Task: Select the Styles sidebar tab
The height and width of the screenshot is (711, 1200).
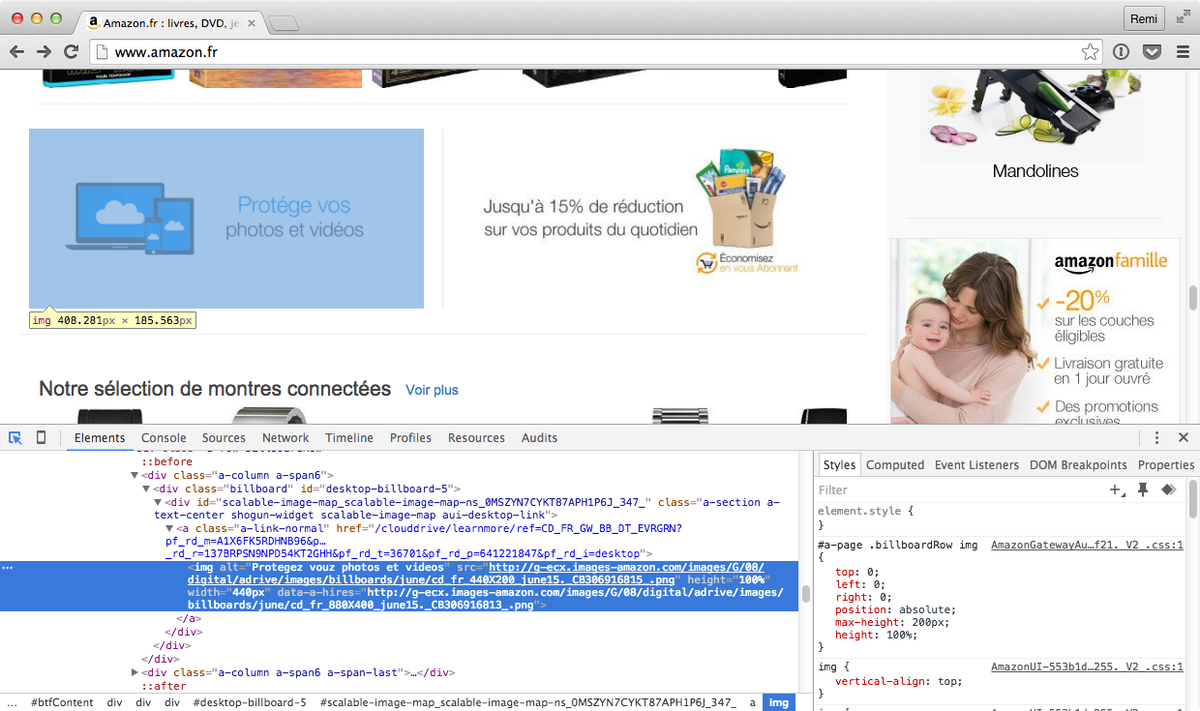Action: [x=839, y=465]
